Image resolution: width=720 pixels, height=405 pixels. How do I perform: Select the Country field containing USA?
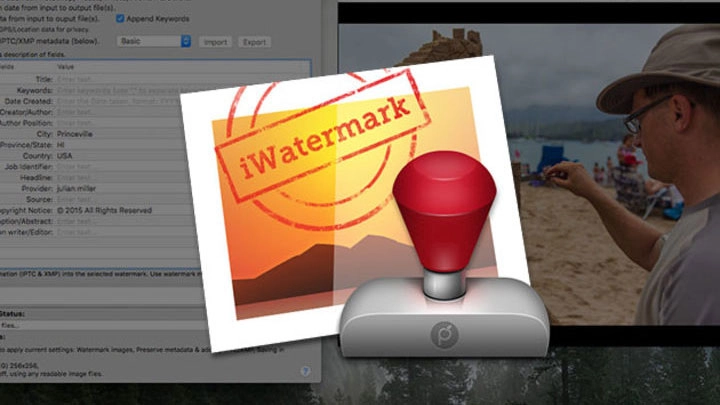pyautogui.click(x=119, y=156)
